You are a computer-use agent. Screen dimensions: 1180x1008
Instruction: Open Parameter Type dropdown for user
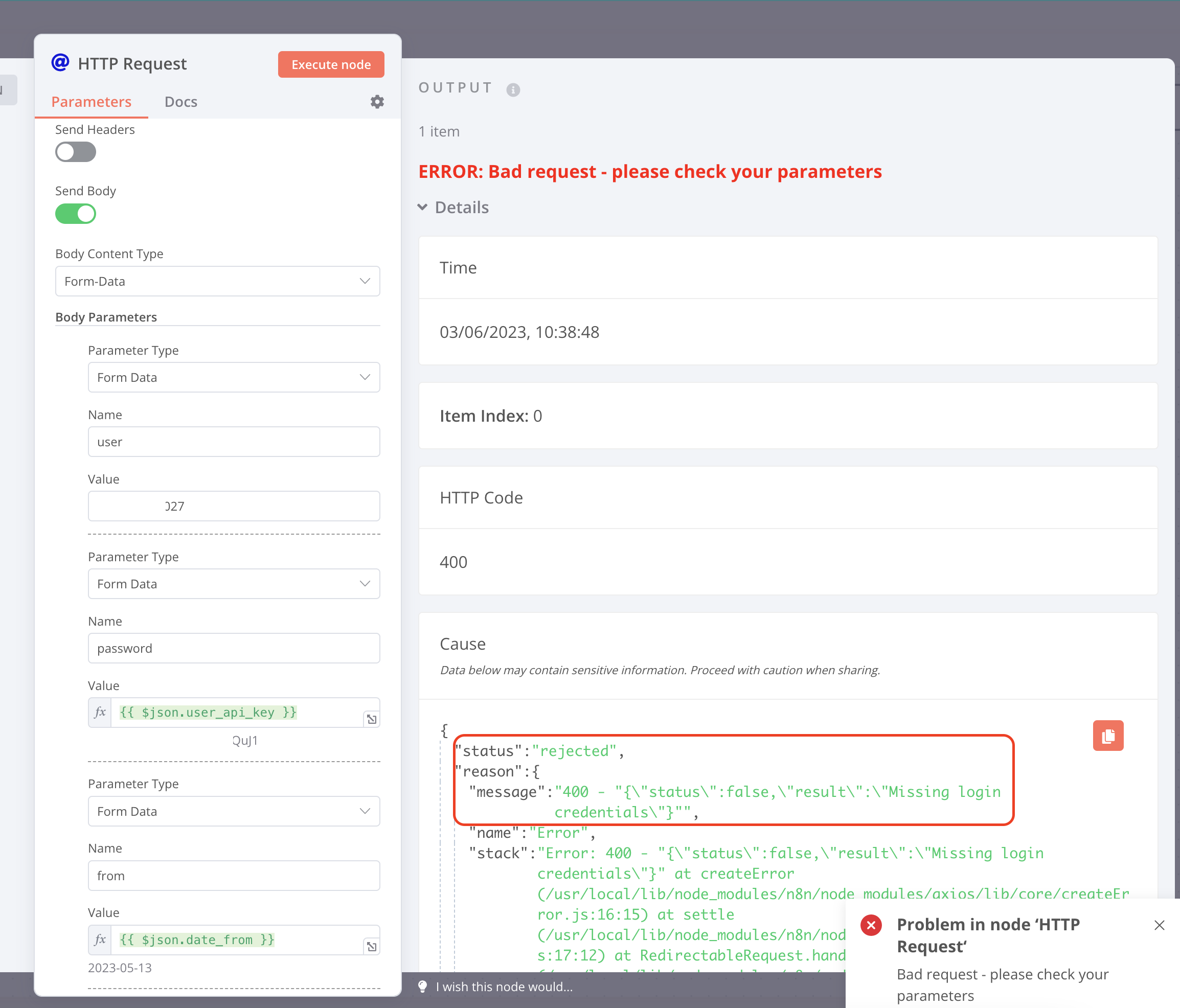coord(234,378)
